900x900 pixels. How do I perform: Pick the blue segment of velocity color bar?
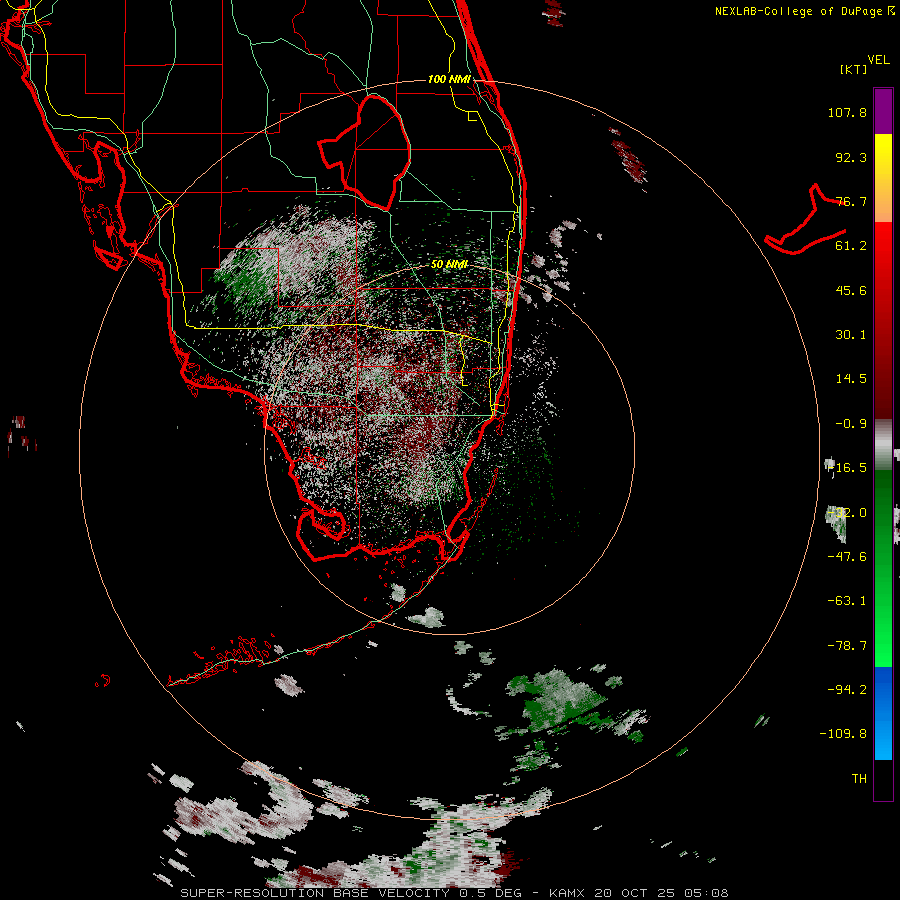click(883, 713)
